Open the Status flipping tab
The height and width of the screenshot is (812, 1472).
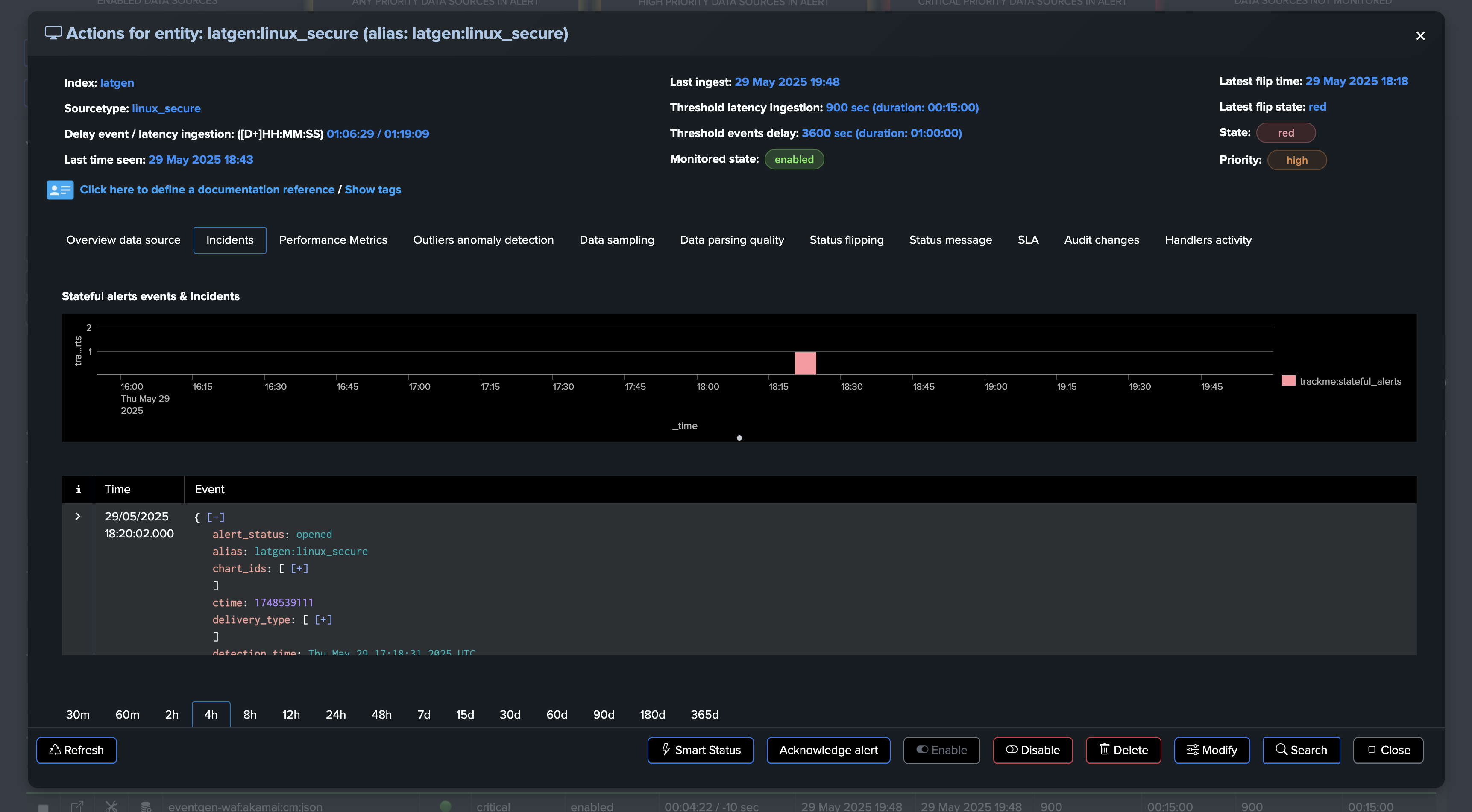point(846,240)
